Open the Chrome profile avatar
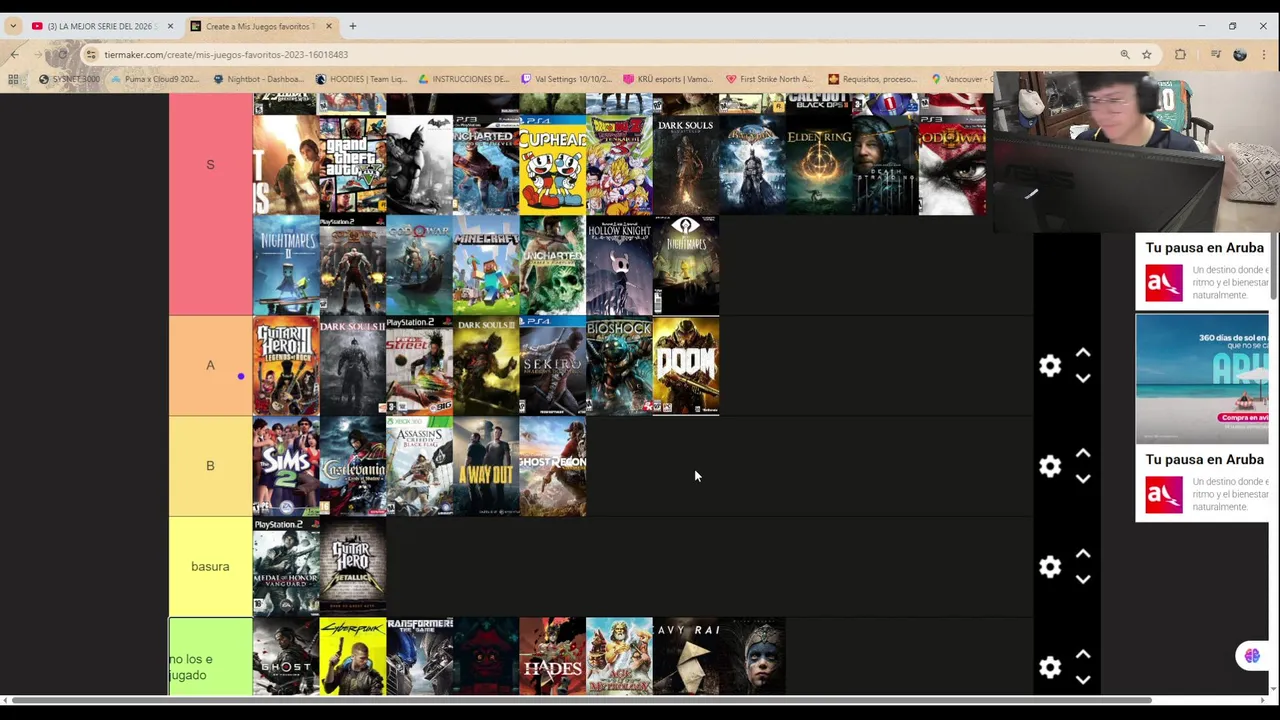Screen dimensions: 1280x720 coord(1240,54)
